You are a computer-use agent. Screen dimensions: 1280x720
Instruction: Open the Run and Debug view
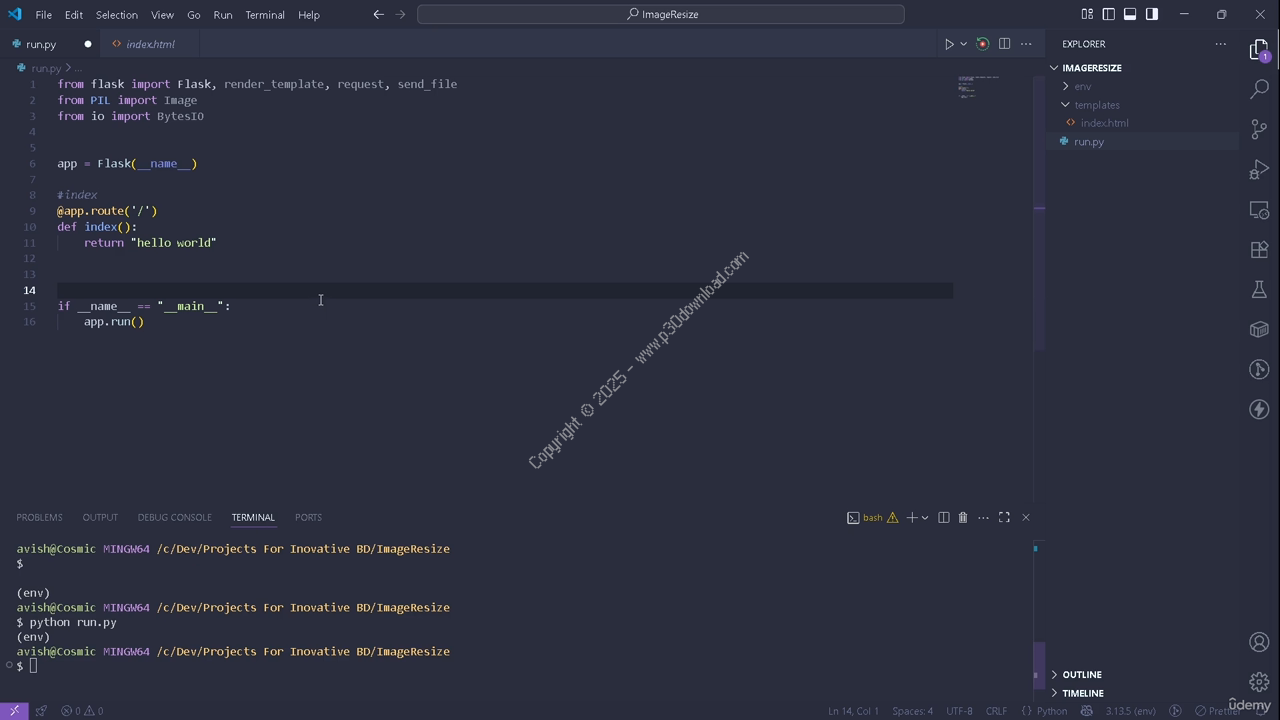pos(1259,170)
